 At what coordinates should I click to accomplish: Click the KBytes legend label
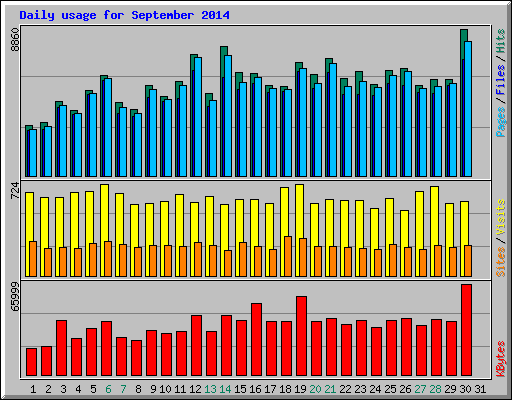point(501,359)
